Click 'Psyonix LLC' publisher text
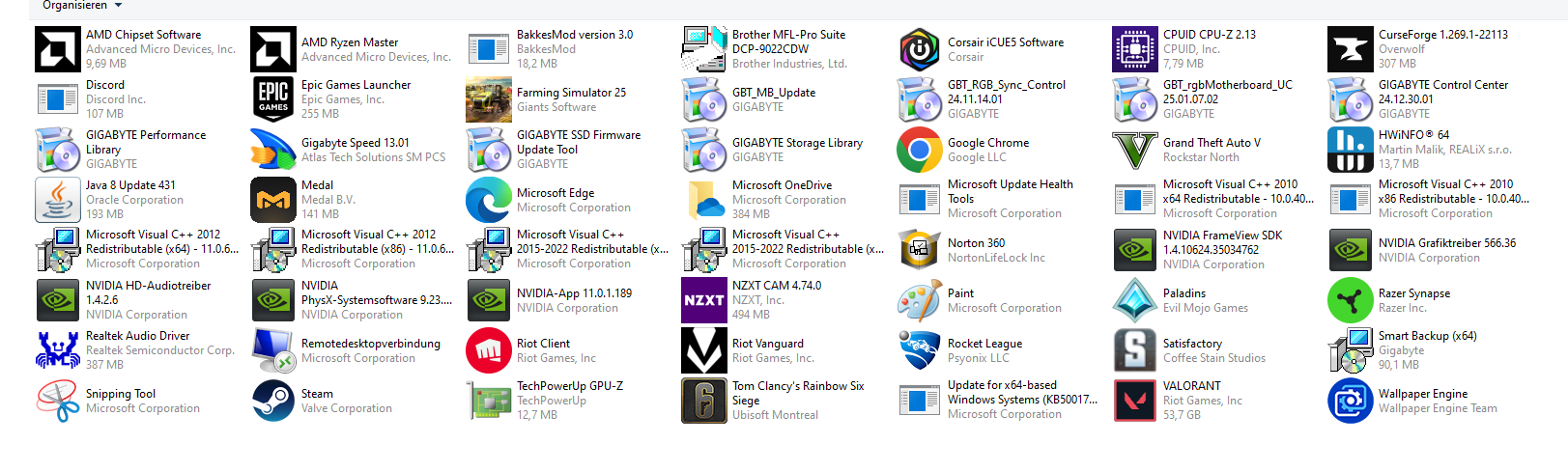 click(979, 358)
